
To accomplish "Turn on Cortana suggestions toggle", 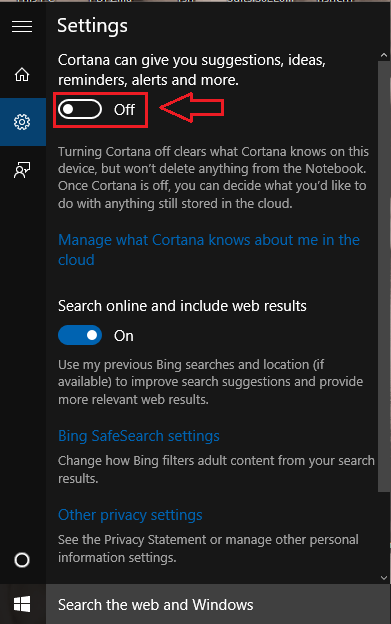I will point(80,109).
